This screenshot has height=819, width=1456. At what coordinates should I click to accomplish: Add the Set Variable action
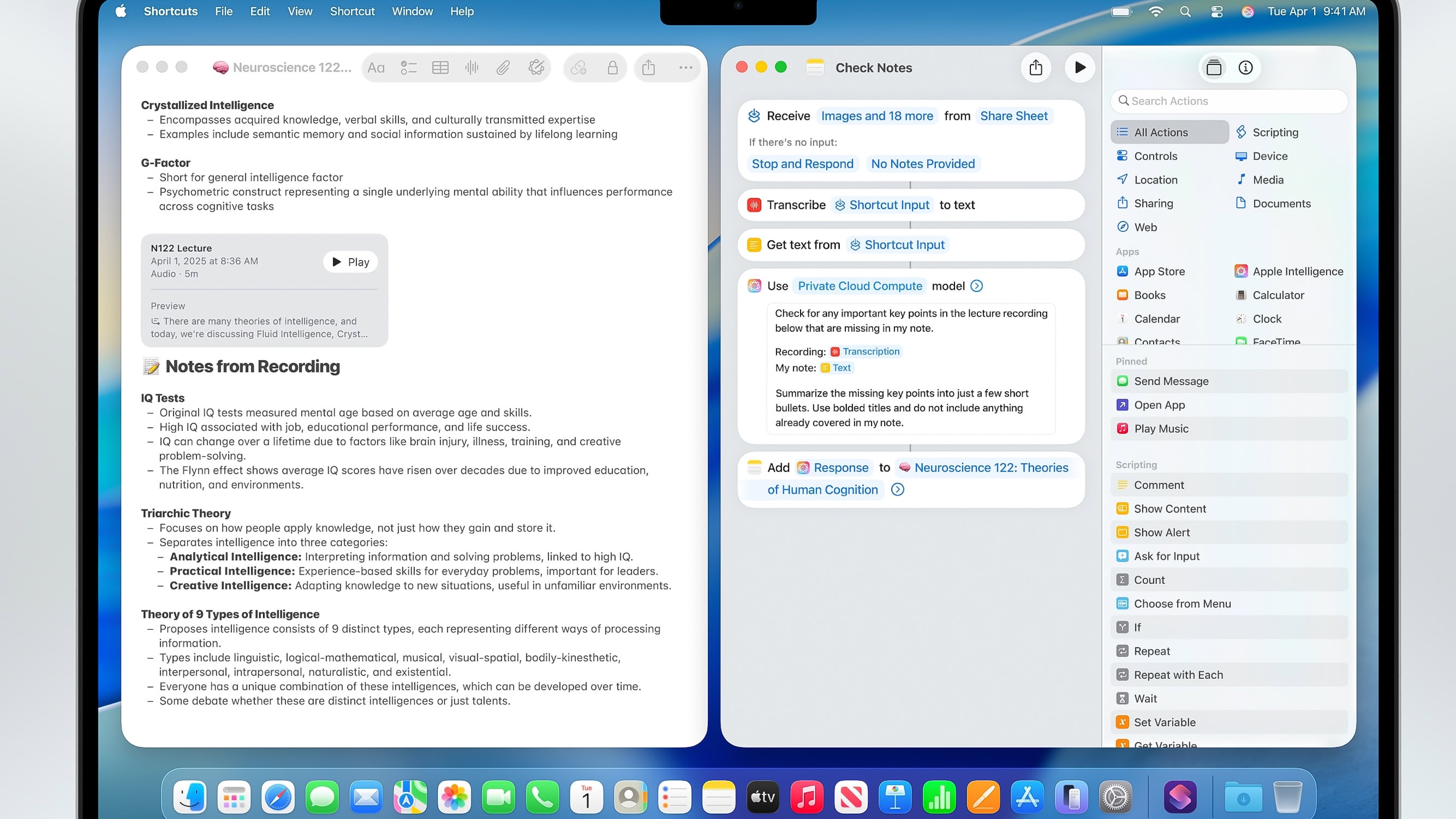(1229, 722)
